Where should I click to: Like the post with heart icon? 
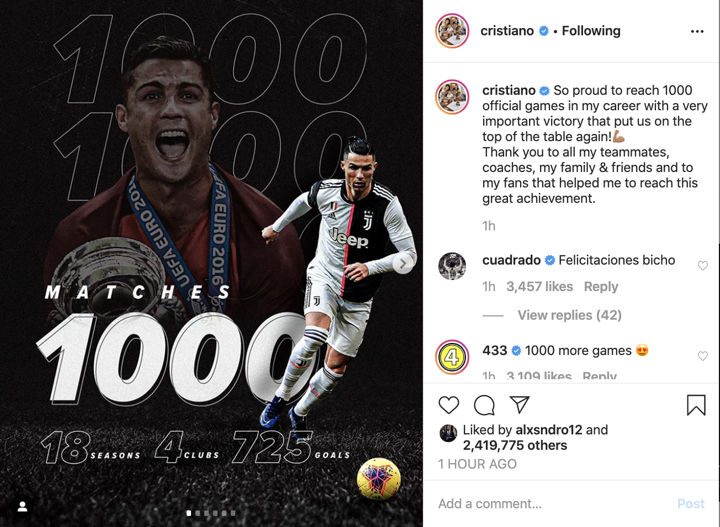(449, 405)
